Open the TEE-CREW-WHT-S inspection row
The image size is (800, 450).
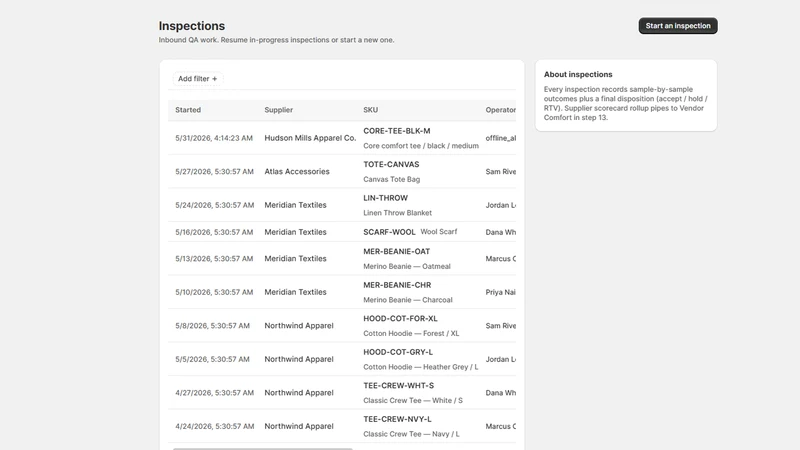click(342, 393)
